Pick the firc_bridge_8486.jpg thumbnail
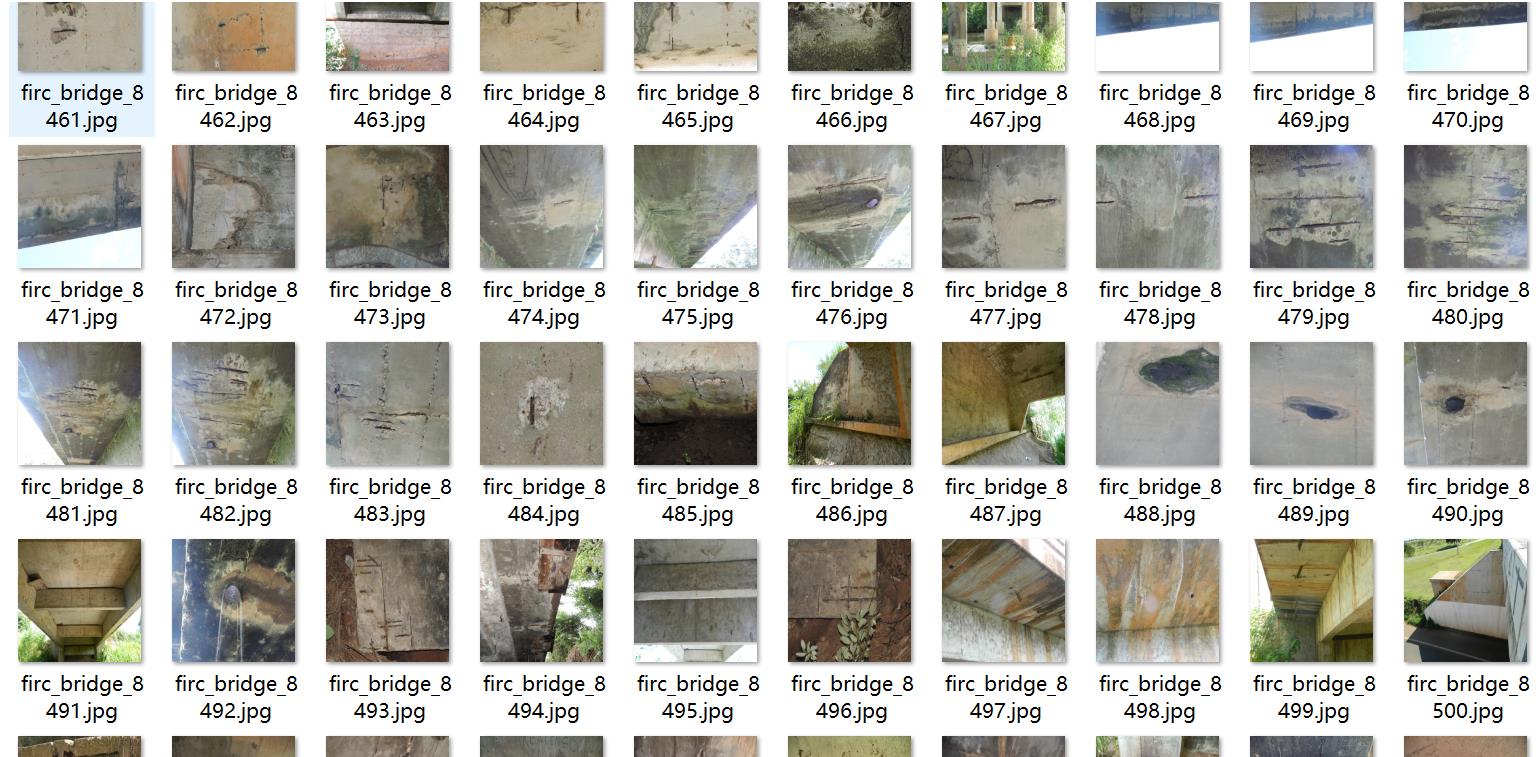The height and width of the screenshot is (757, 1539). (850, 404)
